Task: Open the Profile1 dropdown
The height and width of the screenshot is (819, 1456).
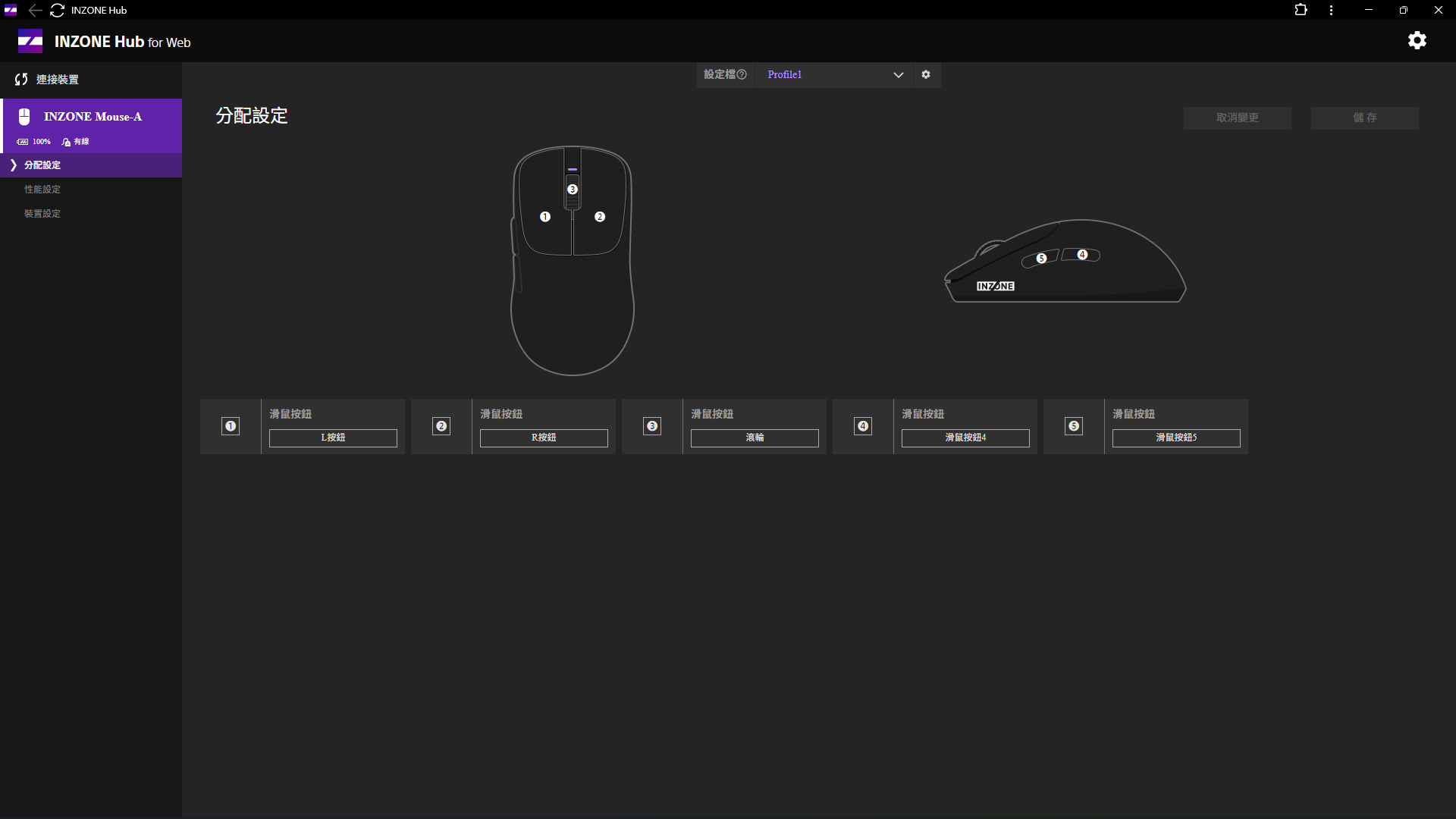Action: click(x=834, y=74)
